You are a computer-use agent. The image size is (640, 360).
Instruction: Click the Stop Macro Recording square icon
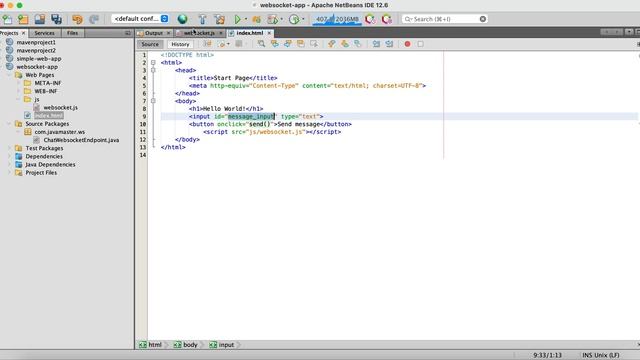[420, 44]
